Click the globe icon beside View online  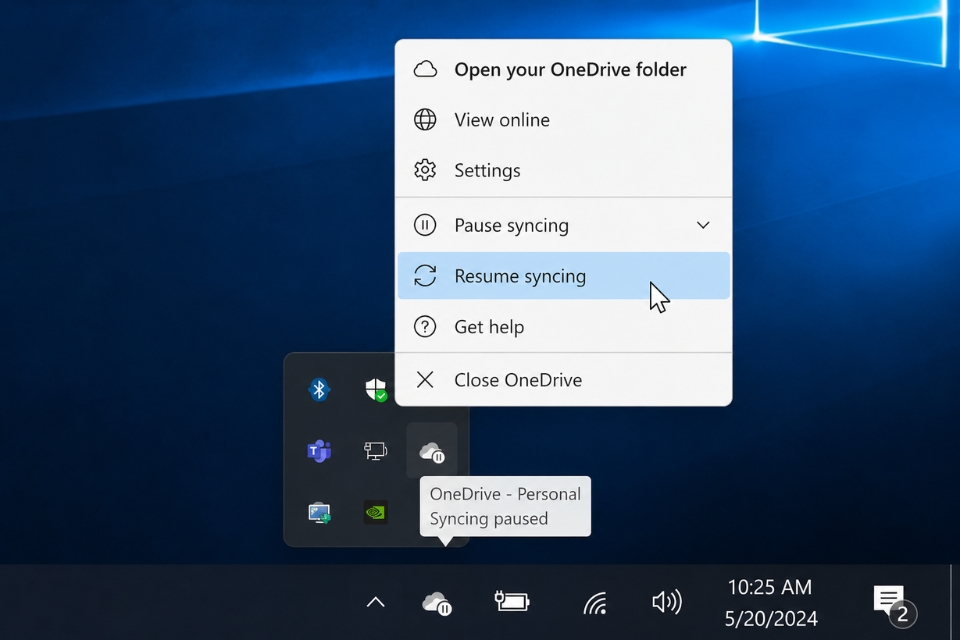(x=425, y=119)
